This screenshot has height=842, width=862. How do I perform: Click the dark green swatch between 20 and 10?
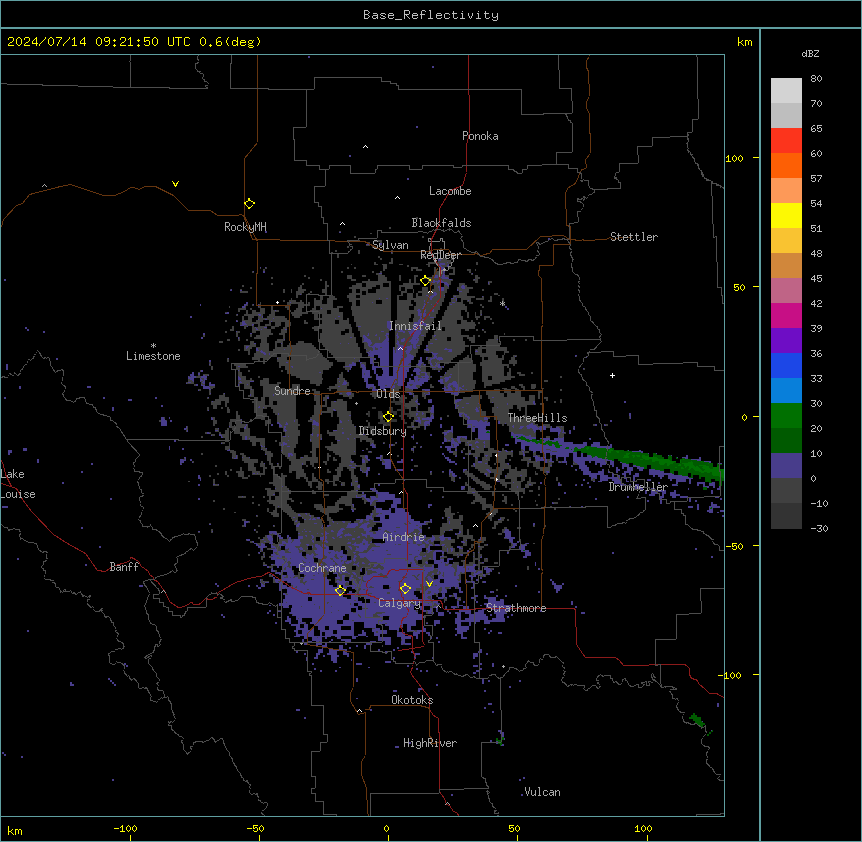[786, 441]
